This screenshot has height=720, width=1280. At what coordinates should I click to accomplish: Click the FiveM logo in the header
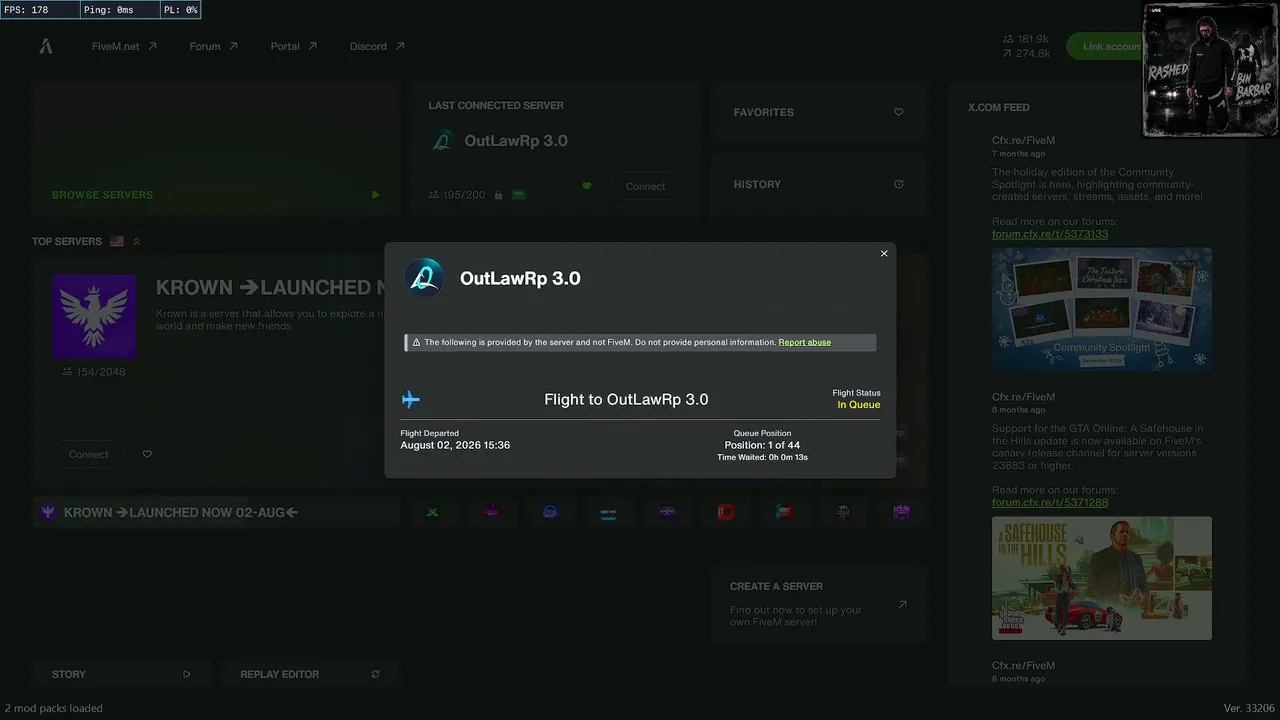[x=46, y=46]
